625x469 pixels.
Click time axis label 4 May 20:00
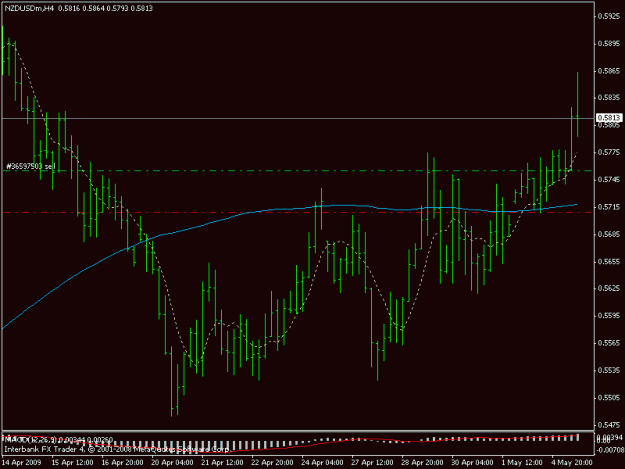pos(572,463)
